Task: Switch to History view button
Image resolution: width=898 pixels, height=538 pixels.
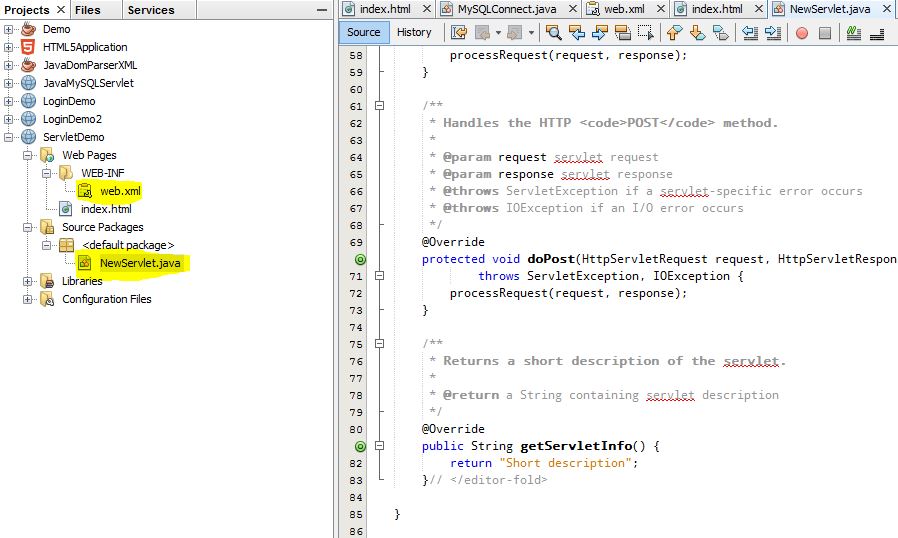Action: tap(414, 32)
